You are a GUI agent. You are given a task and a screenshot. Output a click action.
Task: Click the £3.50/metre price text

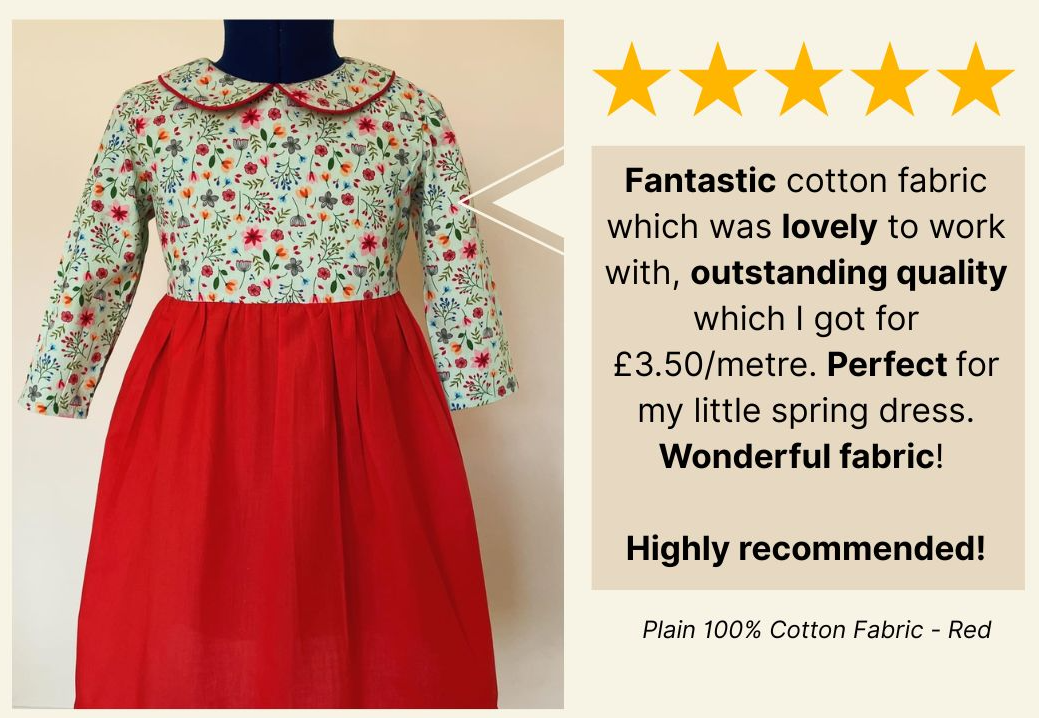tap(714, 365)
